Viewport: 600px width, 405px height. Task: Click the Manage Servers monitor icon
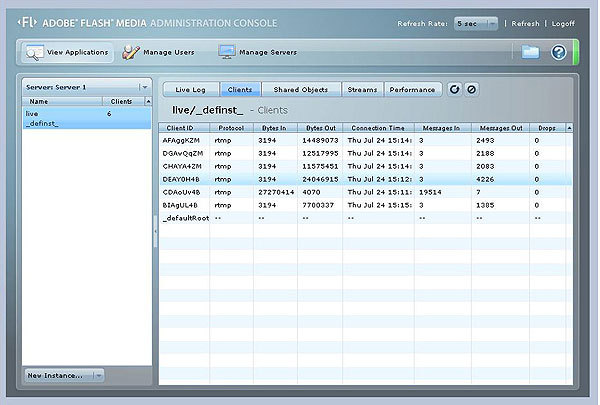227,52
